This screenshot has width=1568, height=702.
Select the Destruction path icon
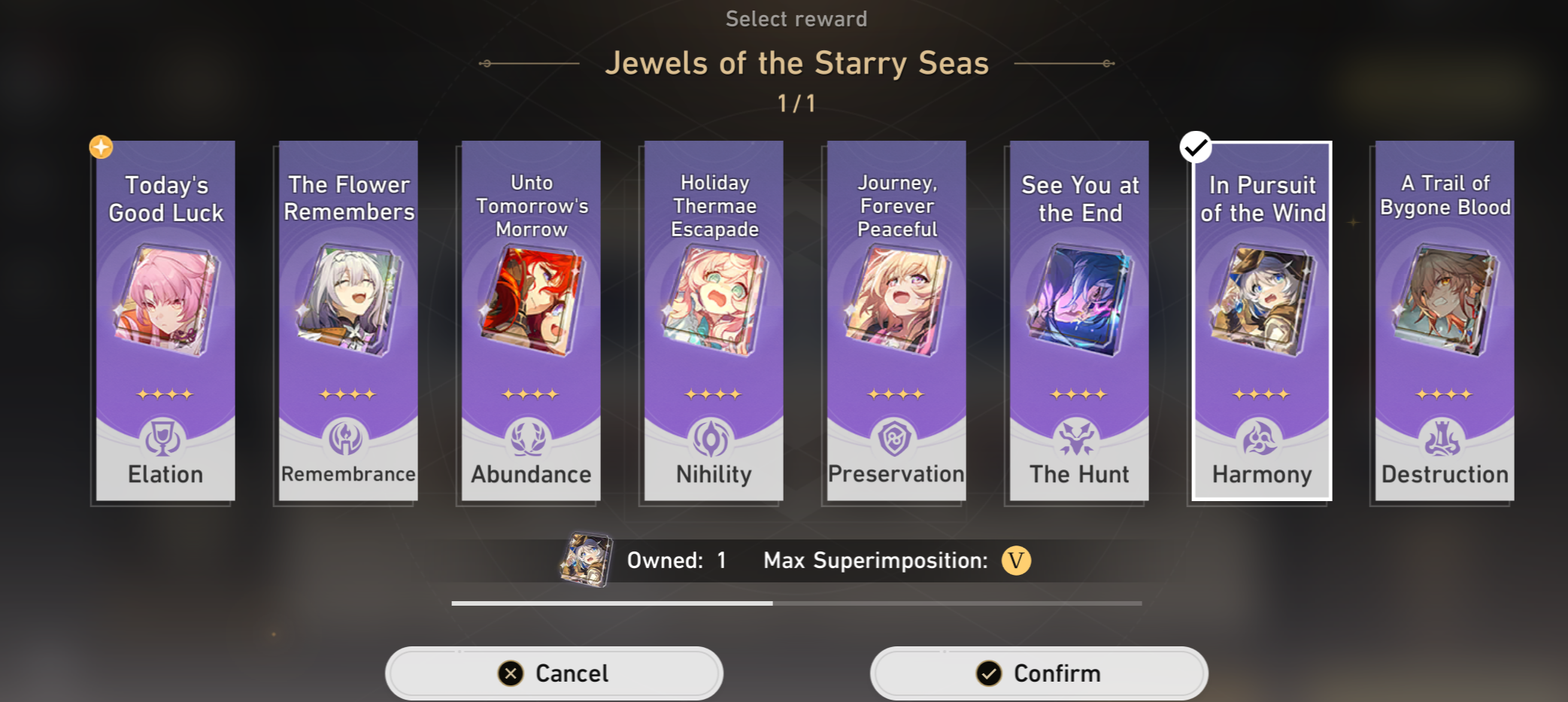[x=1442, y=439]
